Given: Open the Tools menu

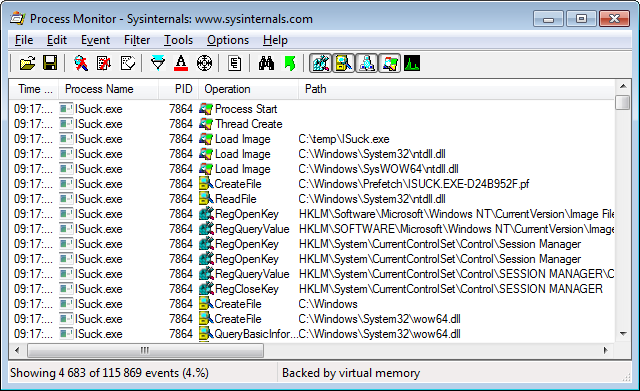Looking at the screenshot, I should (x=178, y=40).
